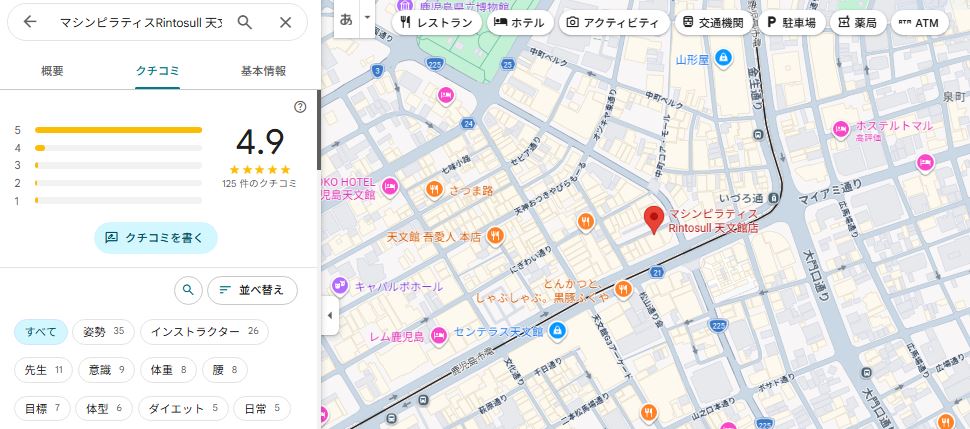Click the search reviews magnifier button
The height and width of the screenshot is (429, 970).
pos(187,290)
